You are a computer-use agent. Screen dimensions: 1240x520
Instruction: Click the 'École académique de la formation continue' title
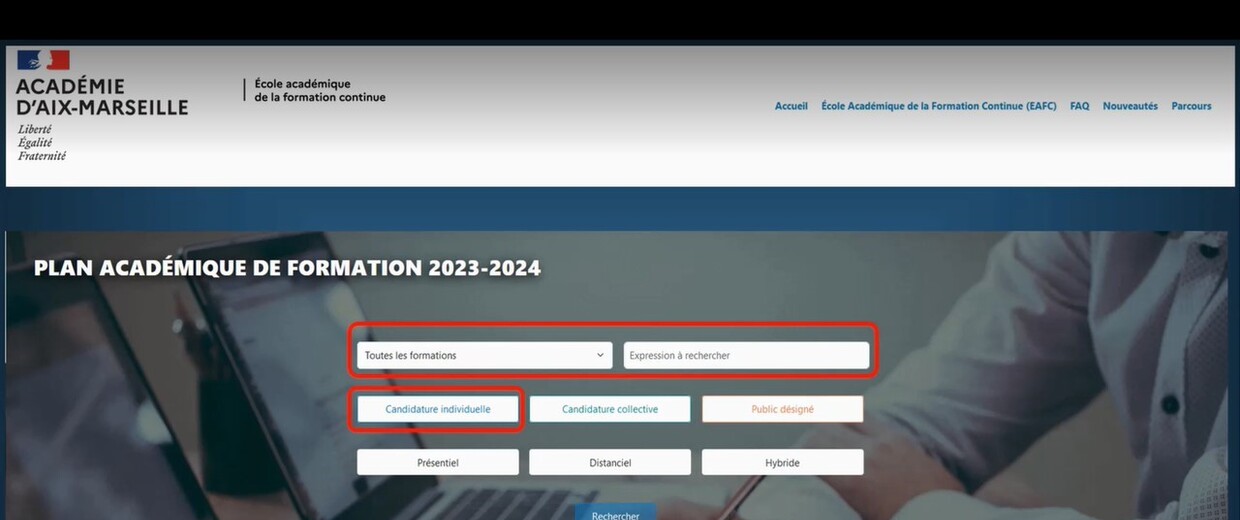(x=320, y=91)
